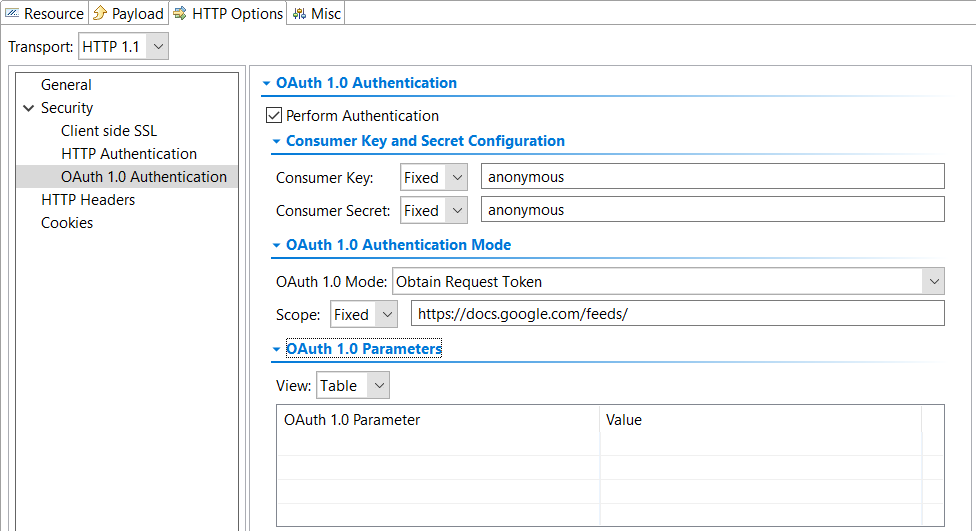Collapse the OAuth 1.0 Authentication section arrow
Image resolution: width=976 pixels, height=531 pixels.
tap(266, 83)
